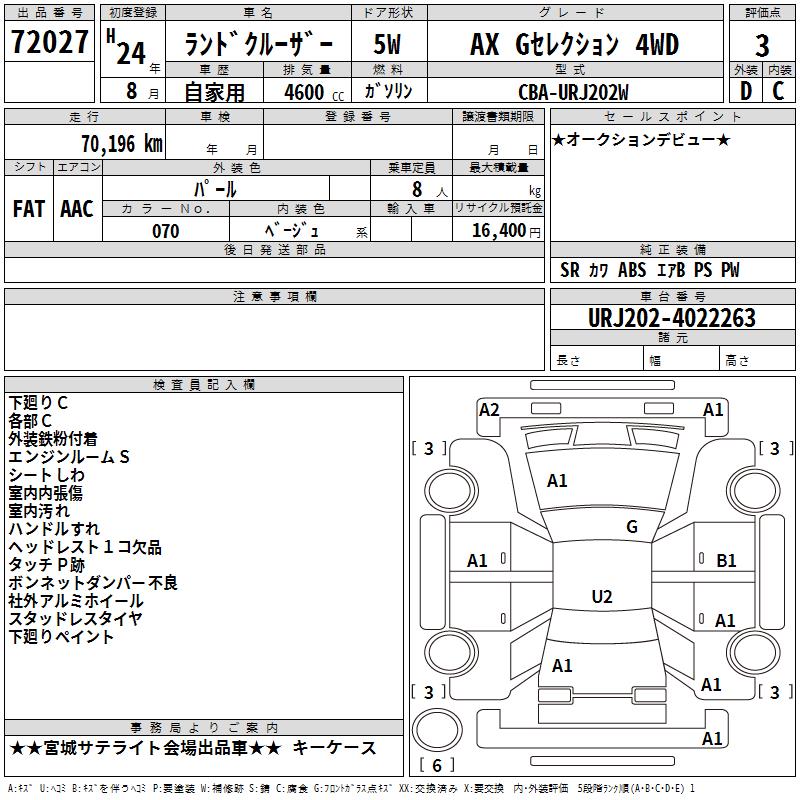Click the chassis number URJ202-4022263

click(671, 318)
